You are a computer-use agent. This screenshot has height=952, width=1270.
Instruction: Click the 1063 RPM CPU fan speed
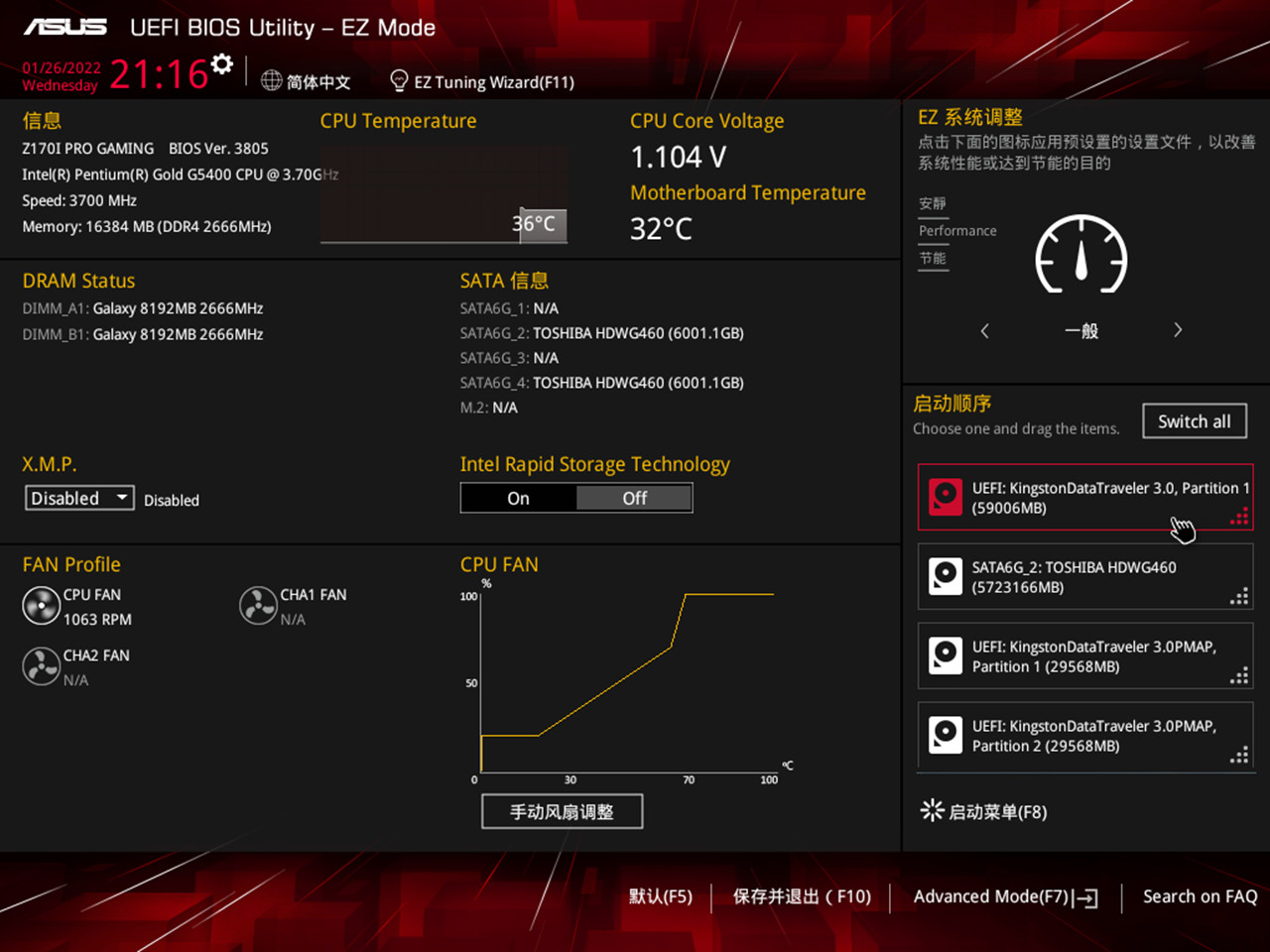(97, 619)
